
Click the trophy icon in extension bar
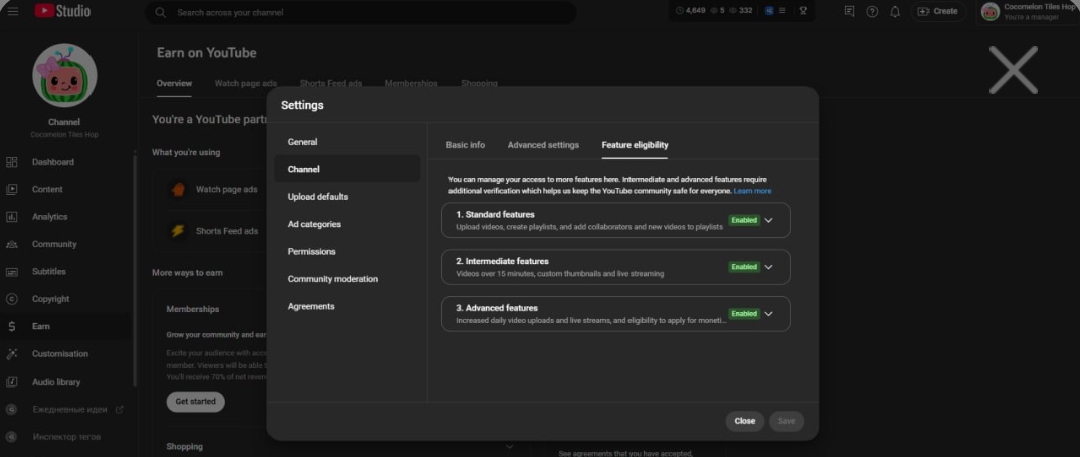[802, 11]
